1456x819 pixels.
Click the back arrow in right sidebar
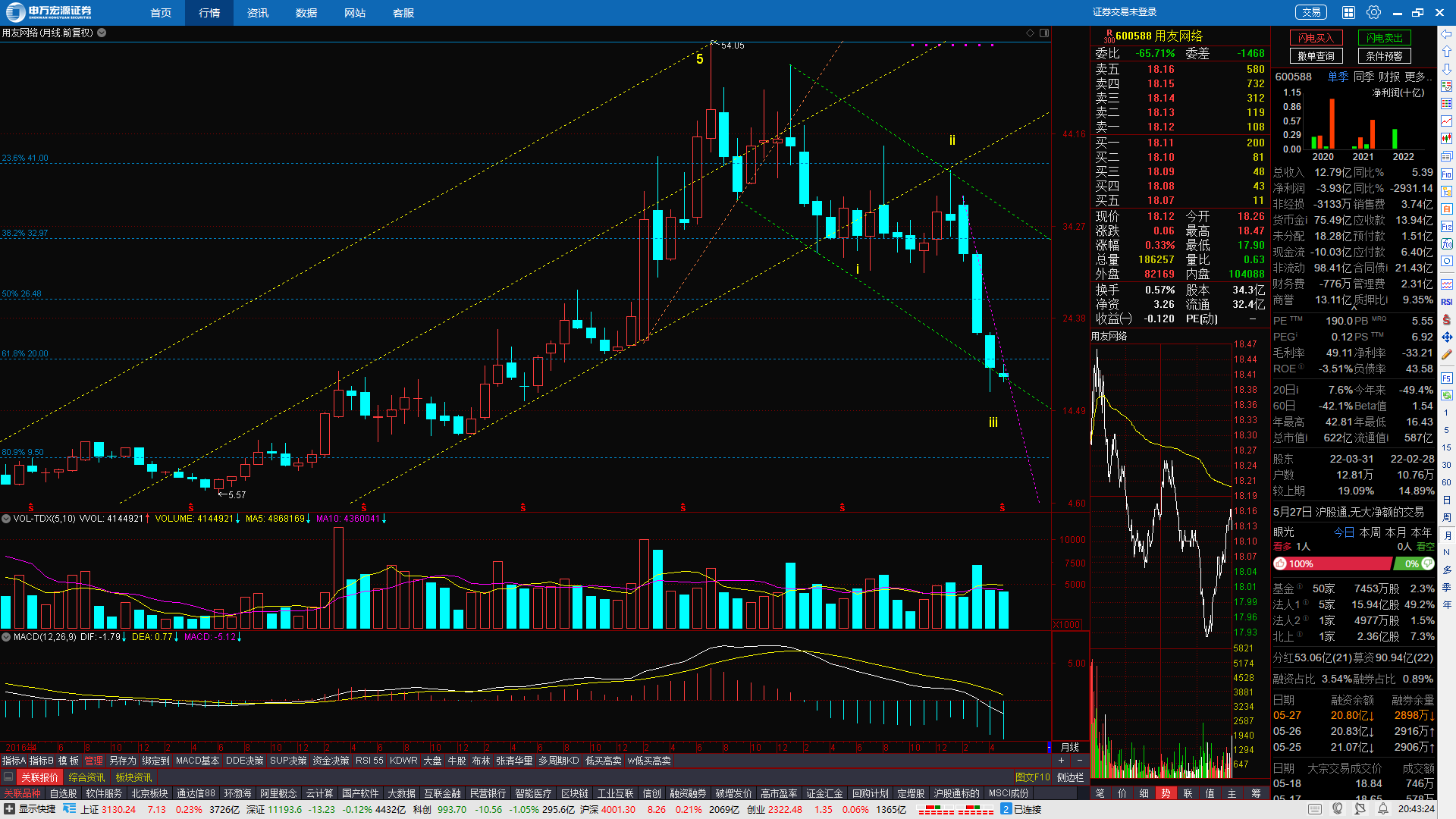1447,34
